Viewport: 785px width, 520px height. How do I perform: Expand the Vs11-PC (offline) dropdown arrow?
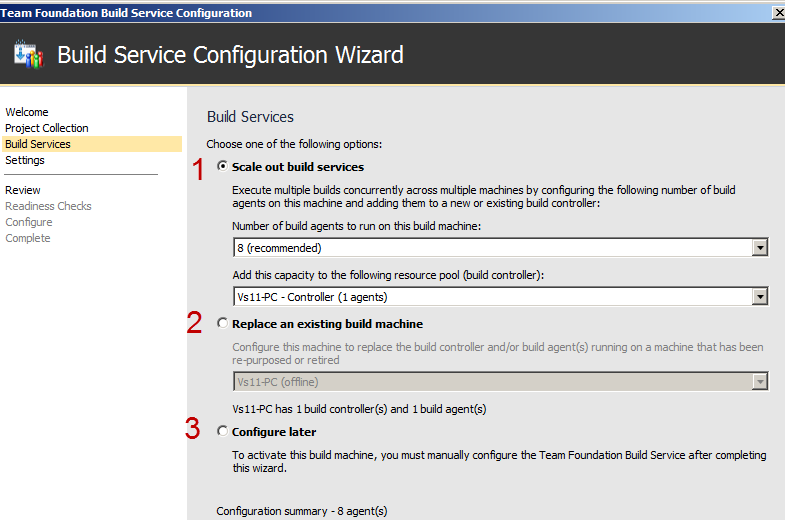(760, 382)
